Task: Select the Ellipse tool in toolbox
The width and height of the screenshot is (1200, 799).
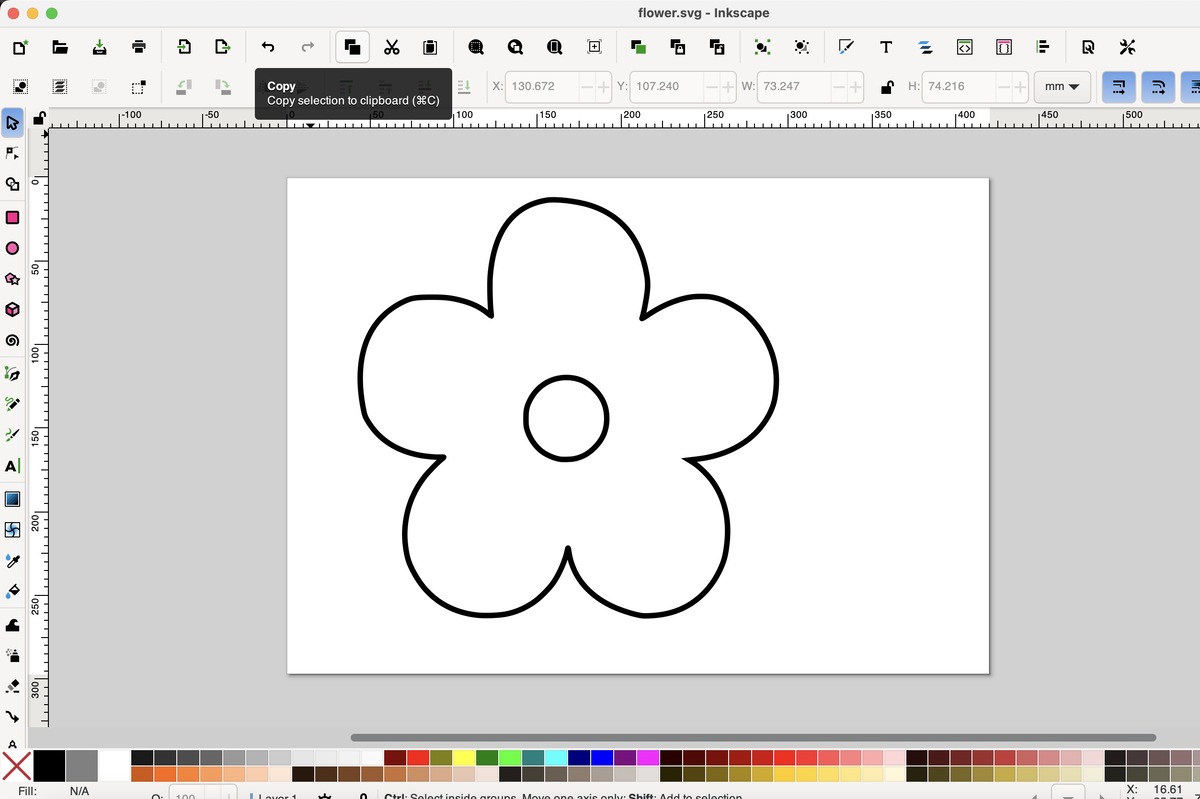Action: point(13,248)
